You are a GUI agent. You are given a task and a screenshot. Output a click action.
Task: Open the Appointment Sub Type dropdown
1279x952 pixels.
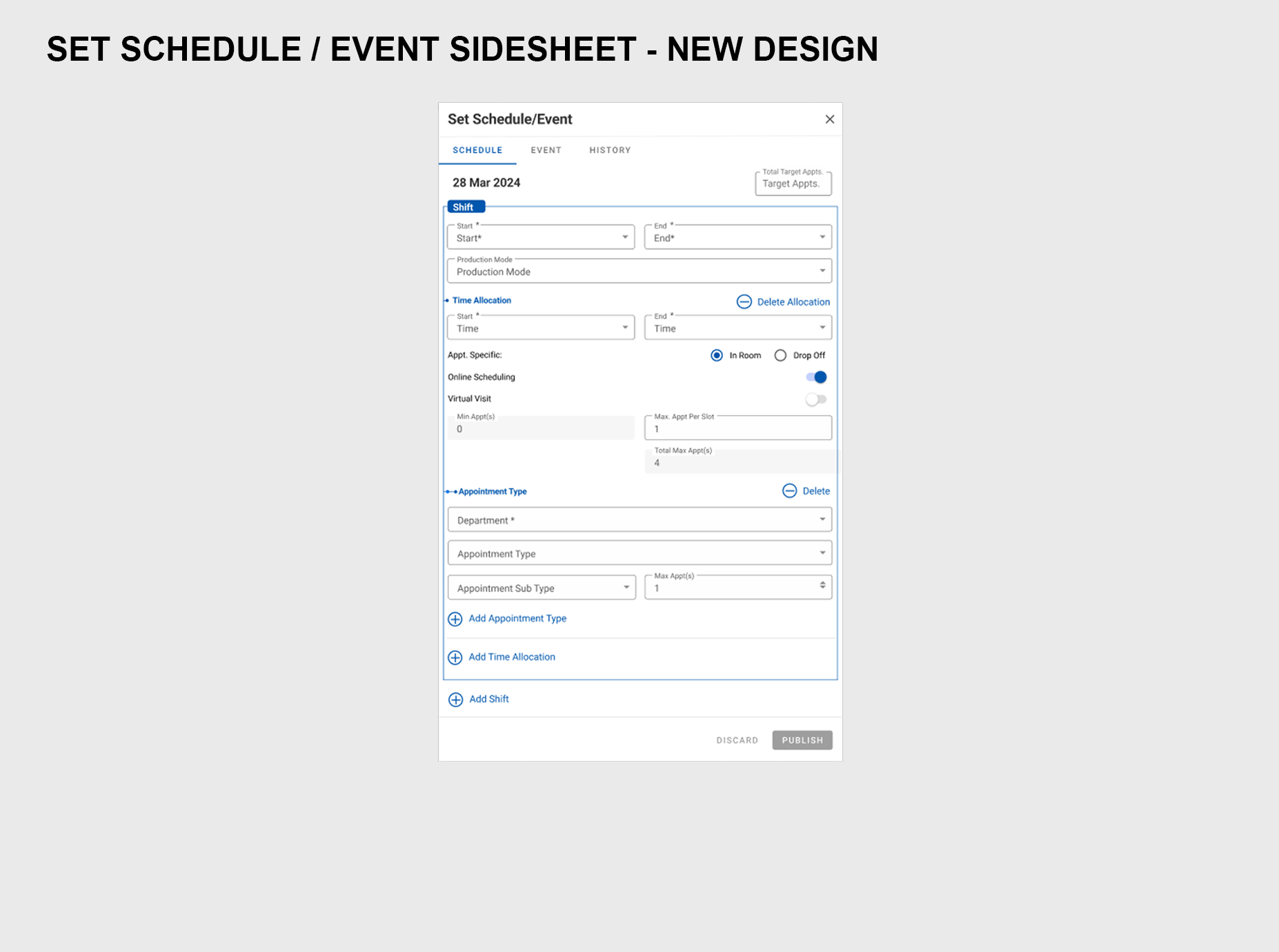tap(541, 588)
